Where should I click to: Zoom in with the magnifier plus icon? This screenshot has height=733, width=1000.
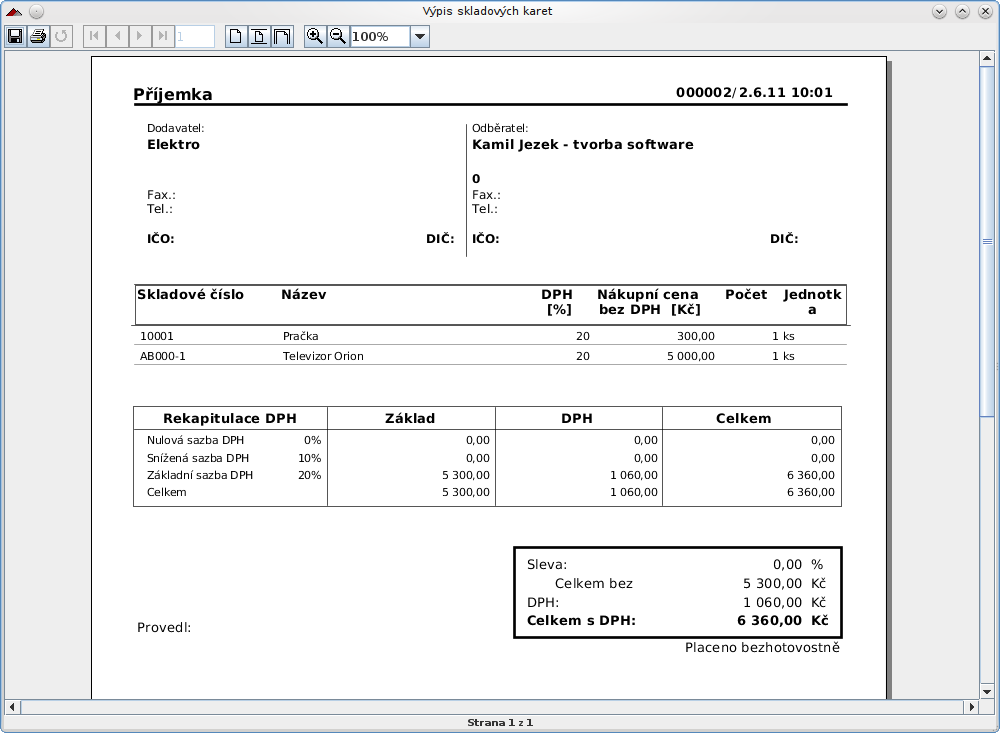(315, 37)
